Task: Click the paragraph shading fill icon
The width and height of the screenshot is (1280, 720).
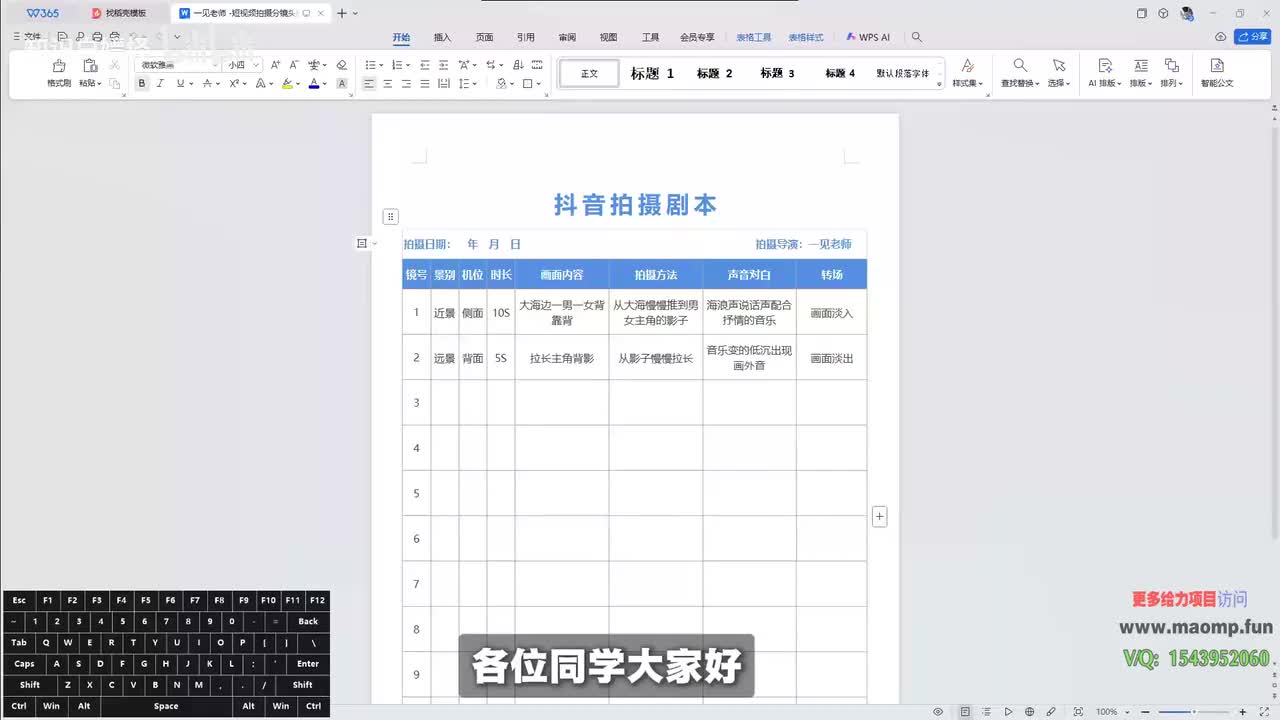Action: 500,84
